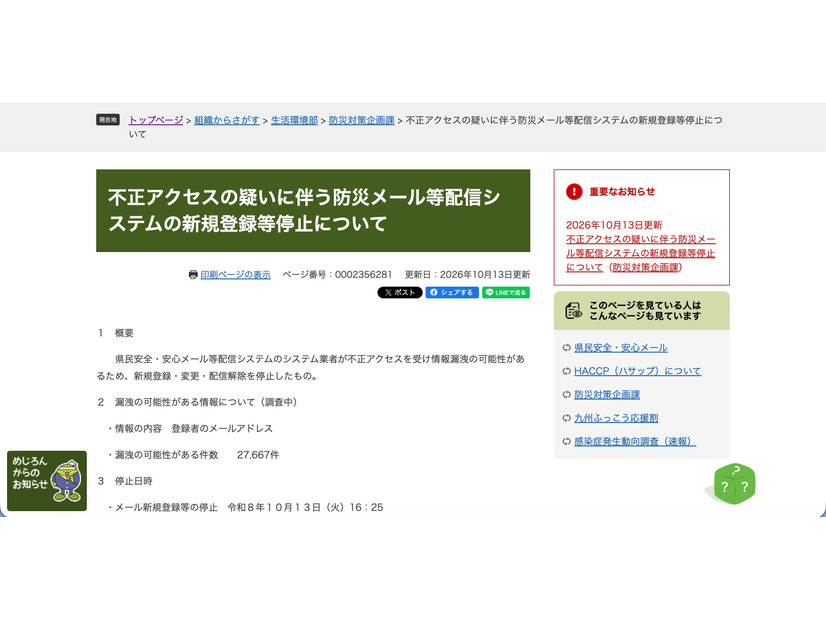Click the printer icon beside 印刷ページの表示

[x=193, y=274]
